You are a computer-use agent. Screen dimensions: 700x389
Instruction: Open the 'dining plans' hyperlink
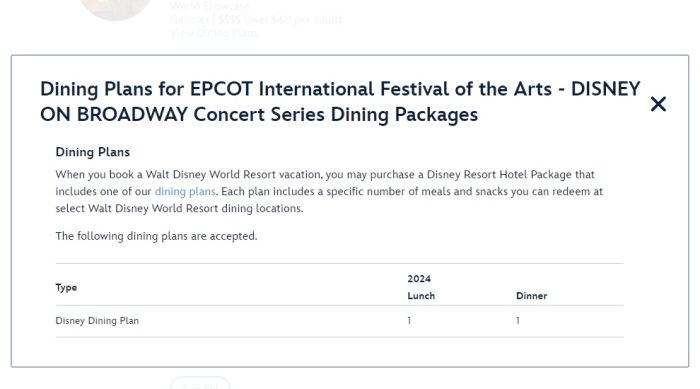[x=185, y=192]
